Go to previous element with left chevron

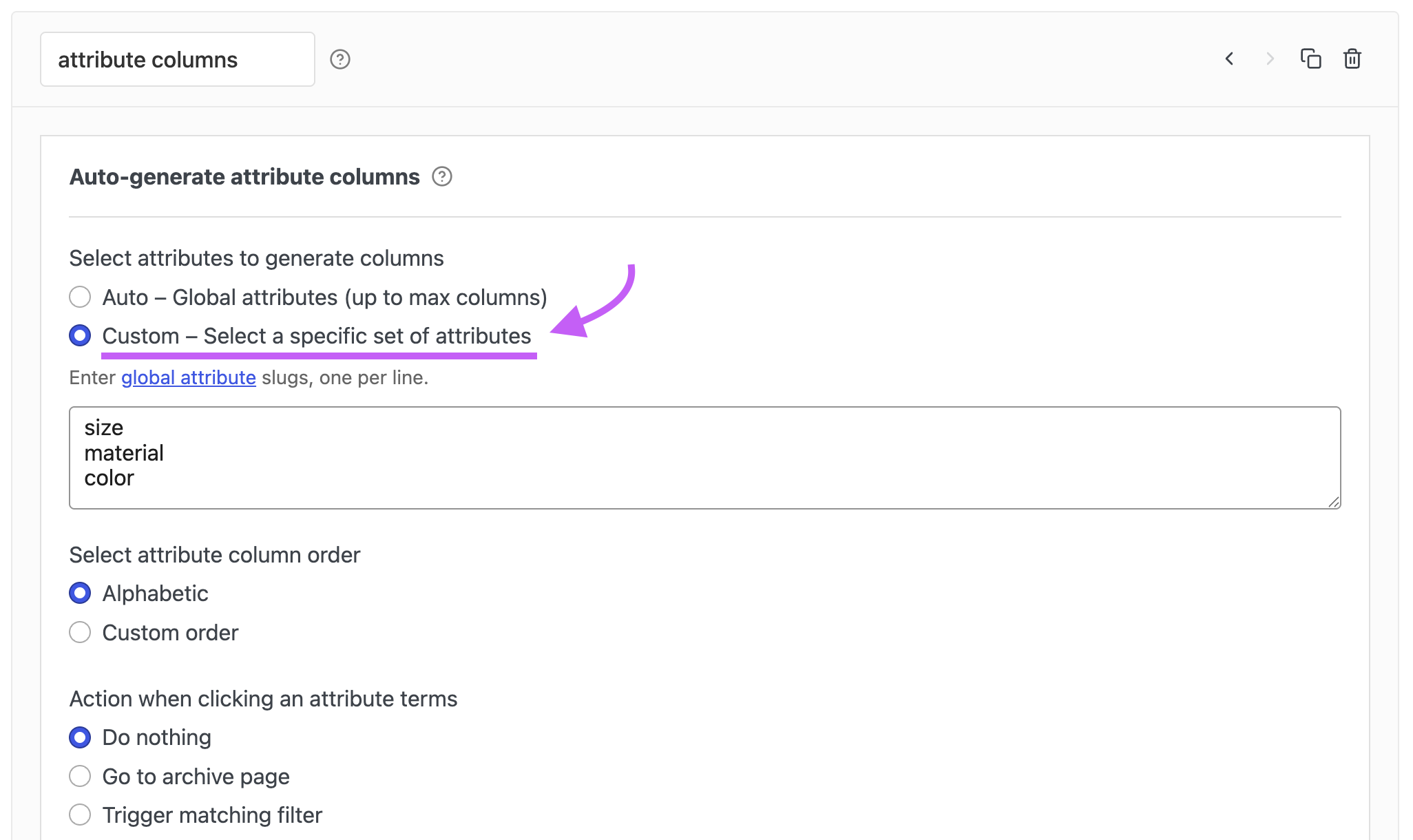(x=1229, y=59)
